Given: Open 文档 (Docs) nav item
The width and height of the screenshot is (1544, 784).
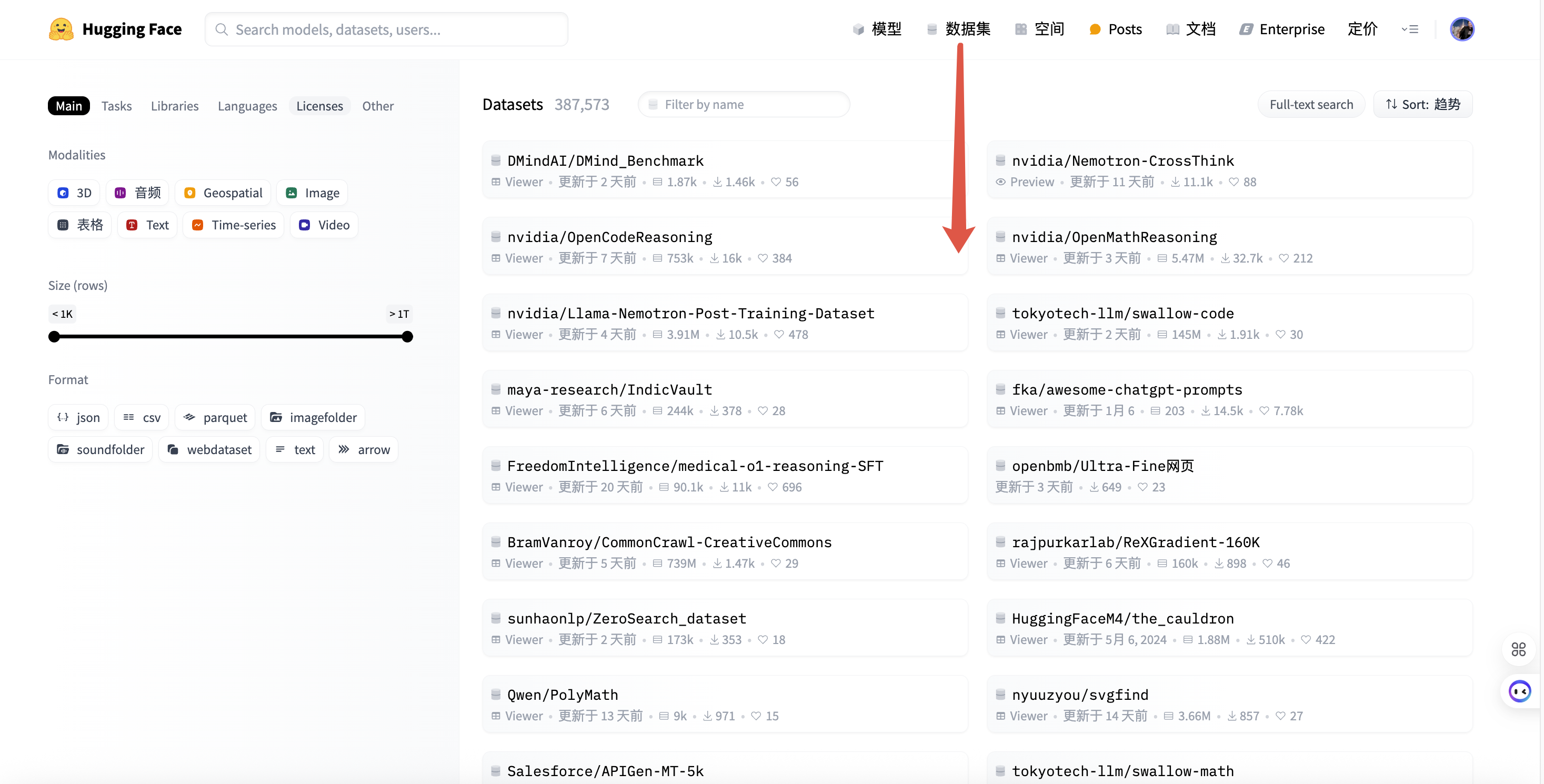Looking at the screenshot, I should pyautogui.click(x=1191, y=29).
